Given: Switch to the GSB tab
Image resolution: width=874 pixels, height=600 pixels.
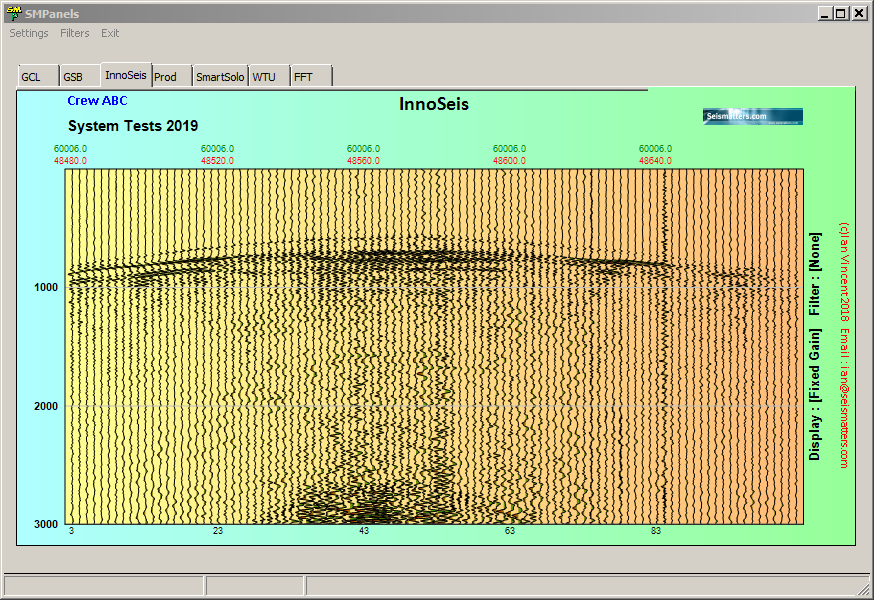Looking at the screenshot, I should point(80,76).
